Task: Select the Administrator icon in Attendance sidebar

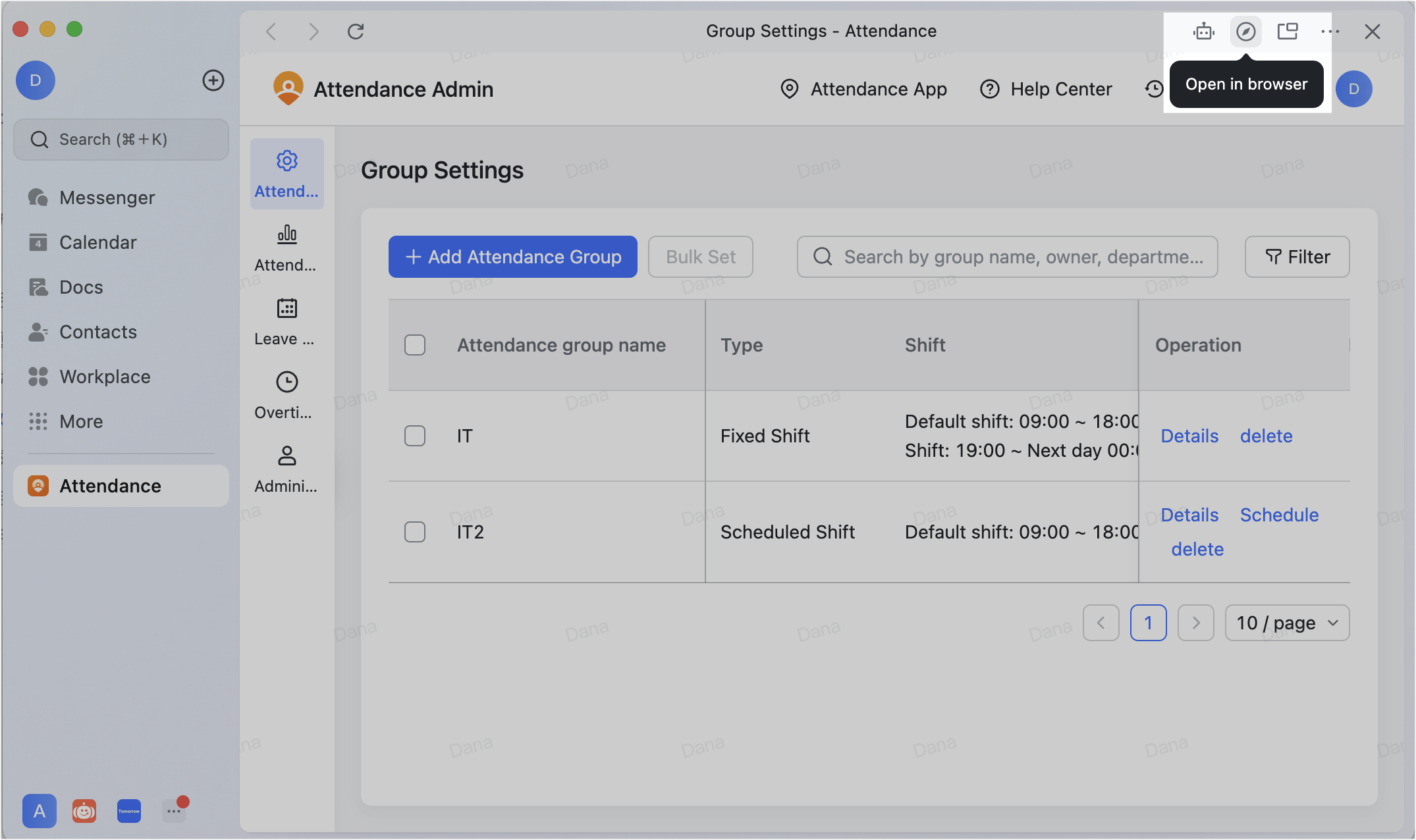Action: (x=286, y=456)
